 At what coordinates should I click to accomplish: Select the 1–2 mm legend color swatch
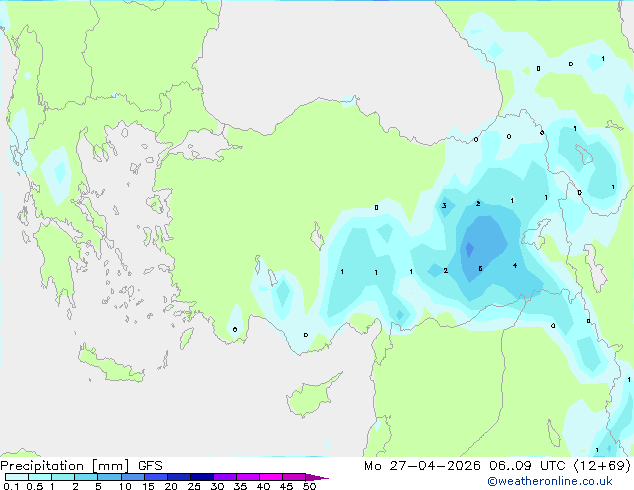coord(63,477)
